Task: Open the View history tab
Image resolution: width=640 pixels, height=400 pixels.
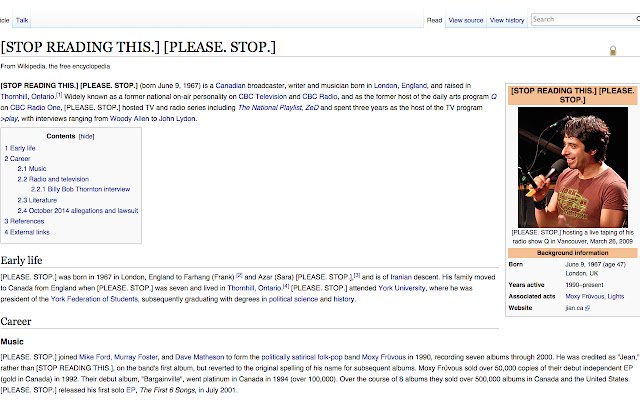Action: point(507,20)
